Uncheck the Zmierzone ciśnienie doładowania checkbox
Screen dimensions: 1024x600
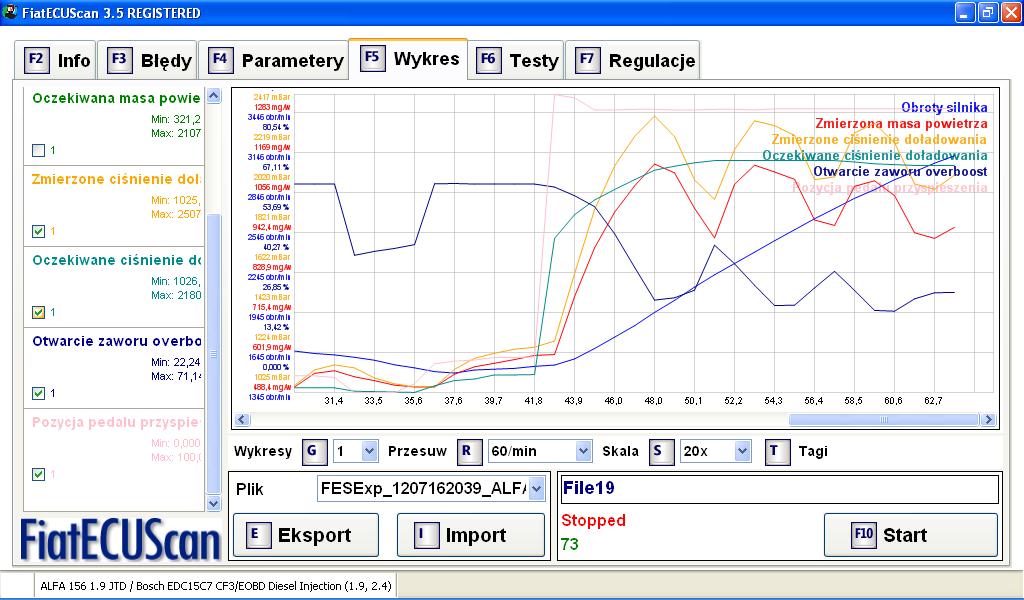click(x=39, y=231)
